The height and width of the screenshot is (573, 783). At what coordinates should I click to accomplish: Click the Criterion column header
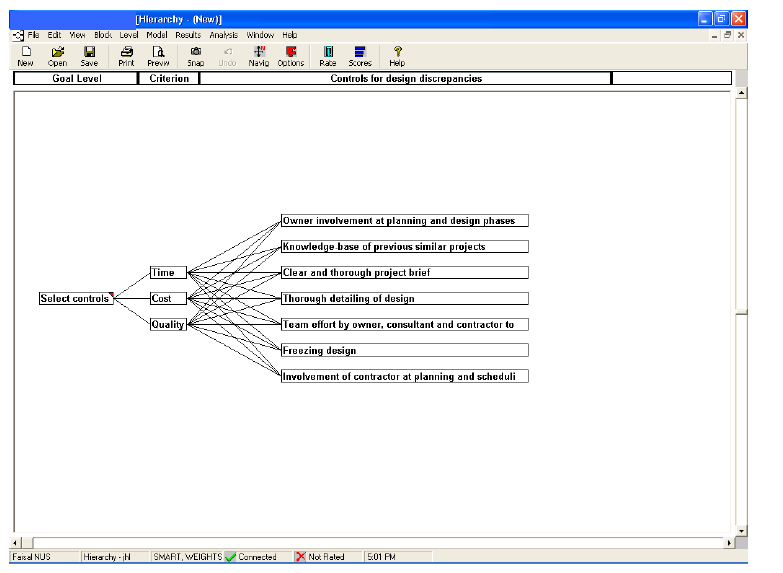coord(169,78)
